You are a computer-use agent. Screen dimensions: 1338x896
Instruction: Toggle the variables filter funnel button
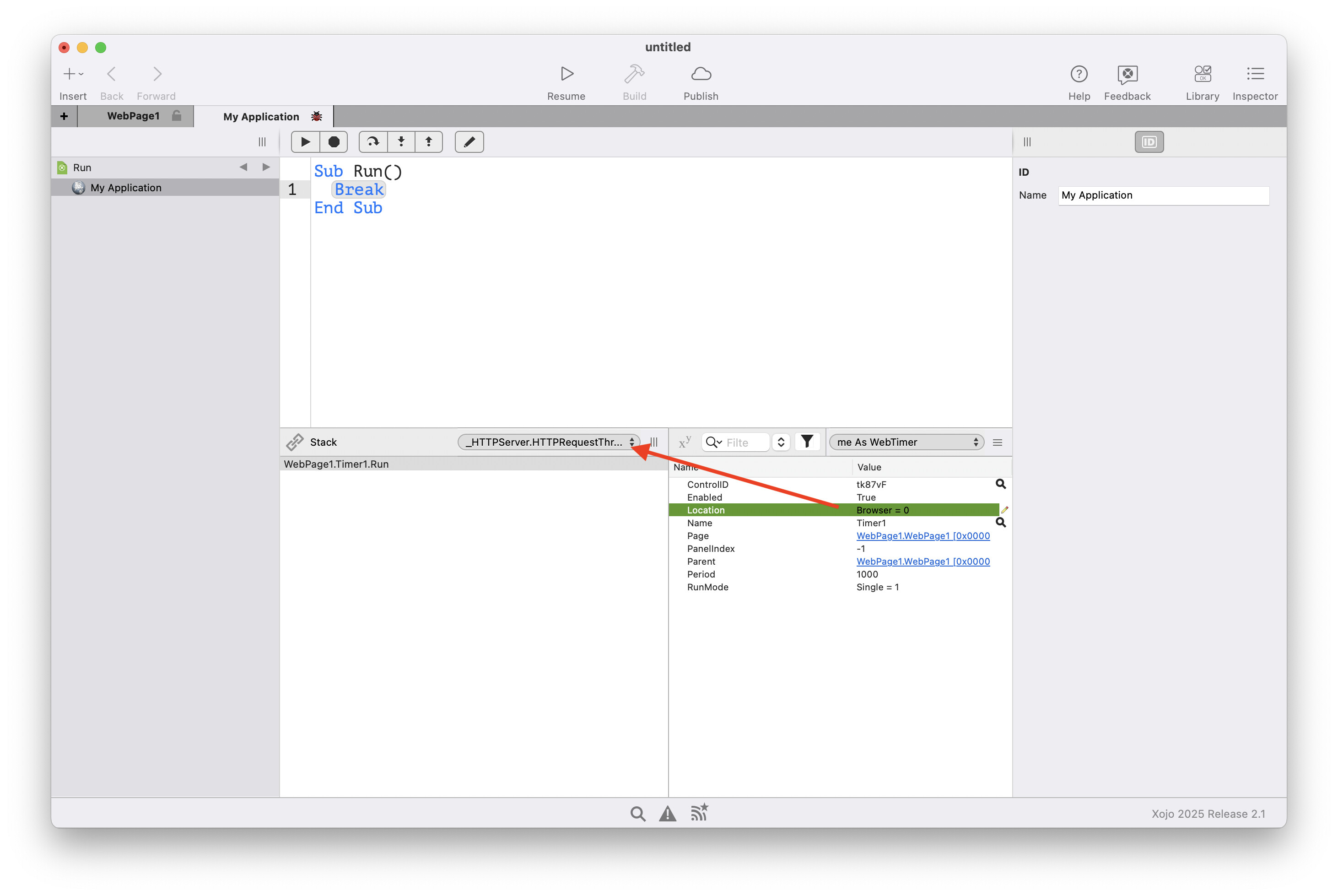click(x=807, y=442)
